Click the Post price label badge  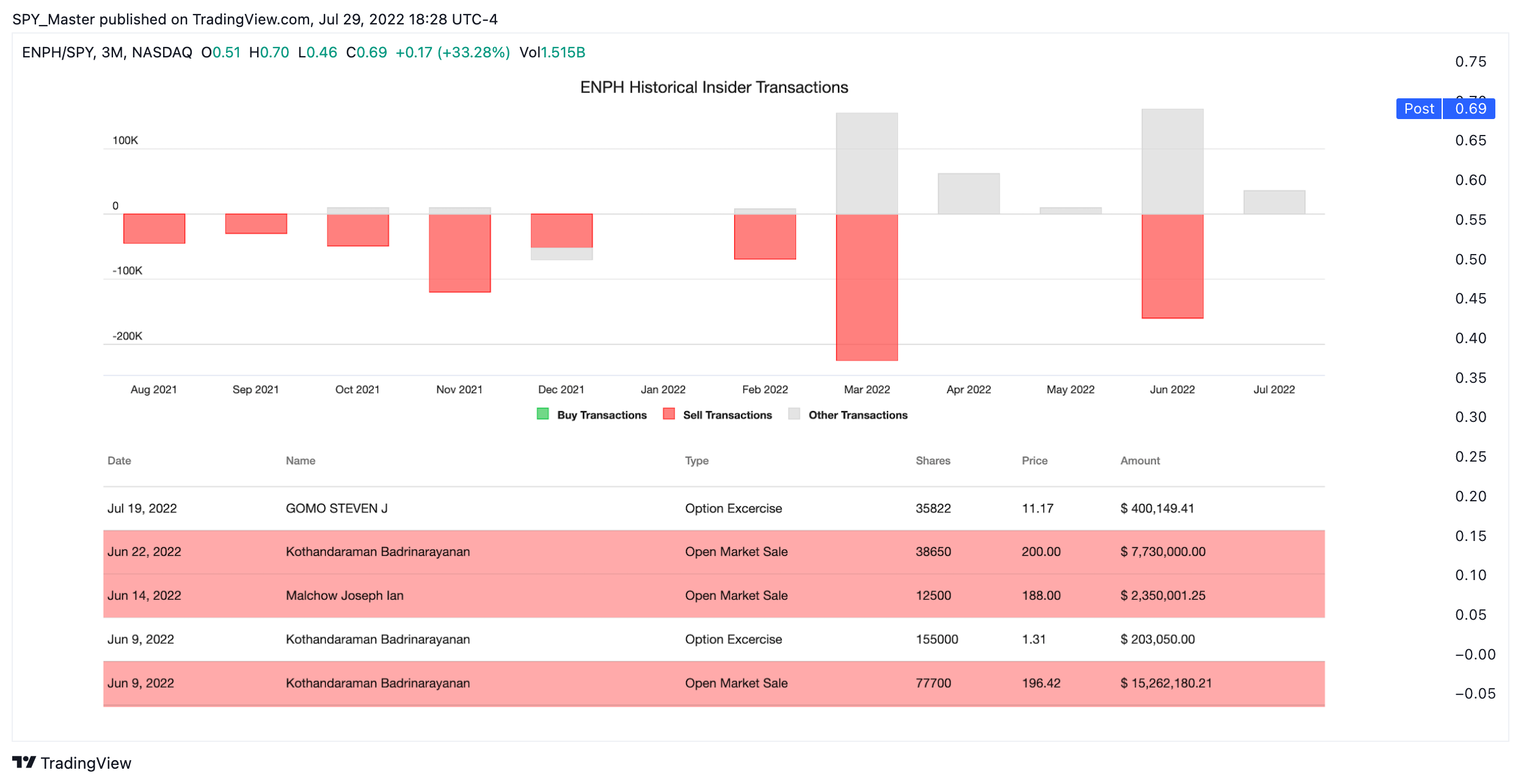click(1419, 109)
